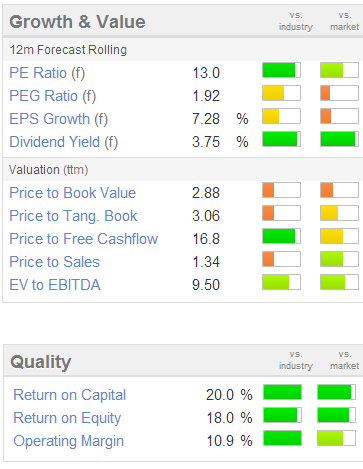Click Dividend Yield vs. market green bar
The height and width of the screenshot is (469, 363).
click(x=339, y=139)
